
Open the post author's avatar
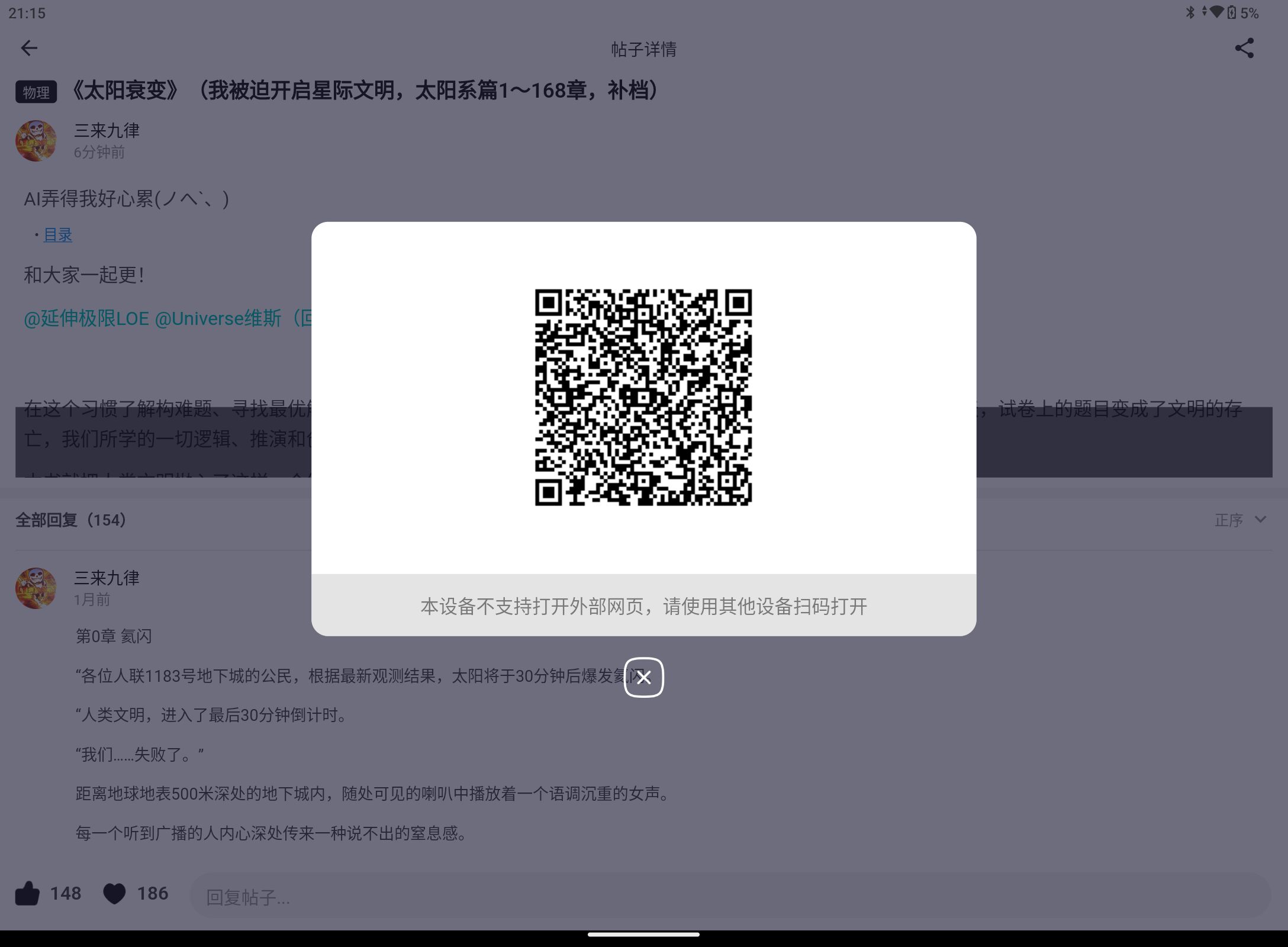(36, 141)
